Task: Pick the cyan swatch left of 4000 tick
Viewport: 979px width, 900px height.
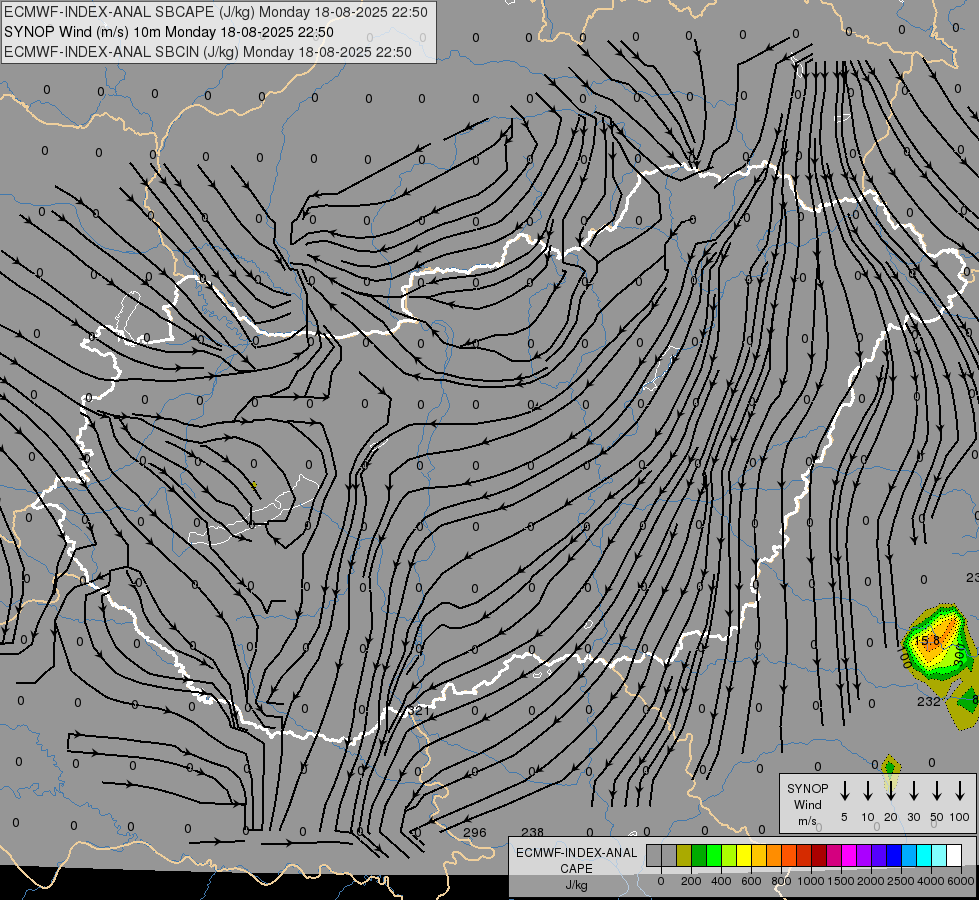Action: (925, 855)
